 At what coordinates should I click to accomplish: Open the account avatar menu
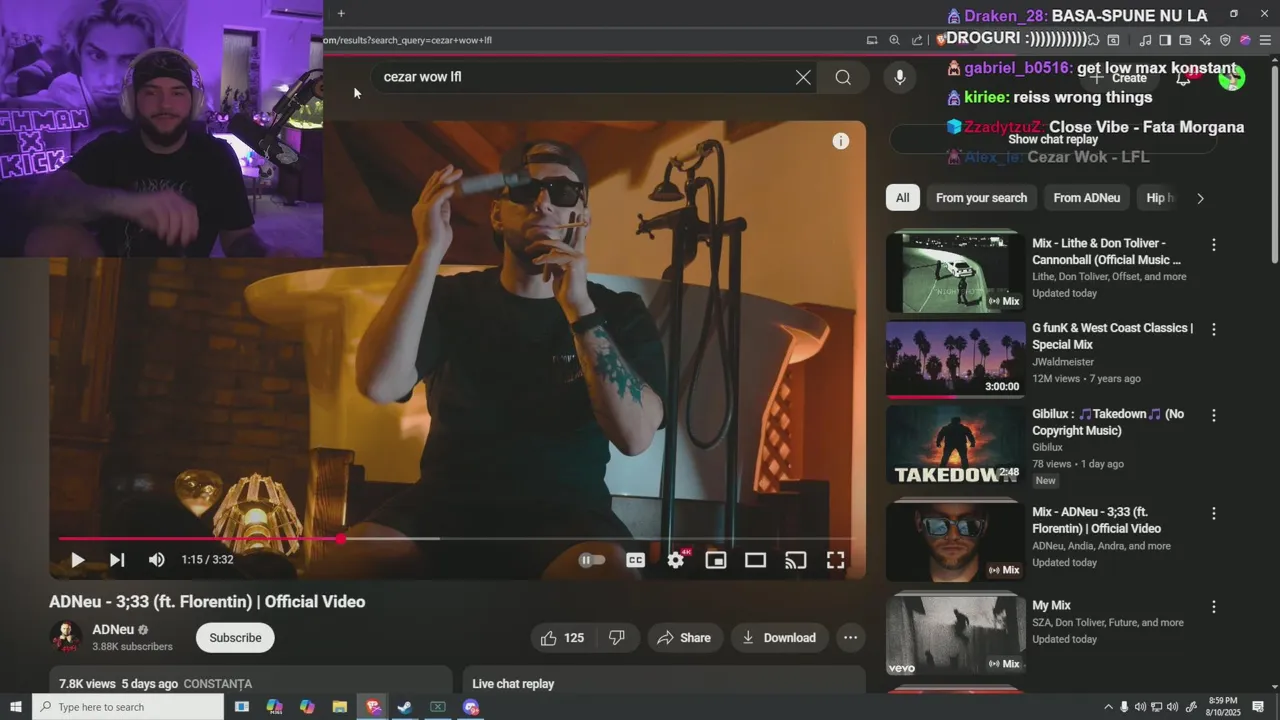(1232, 77)
